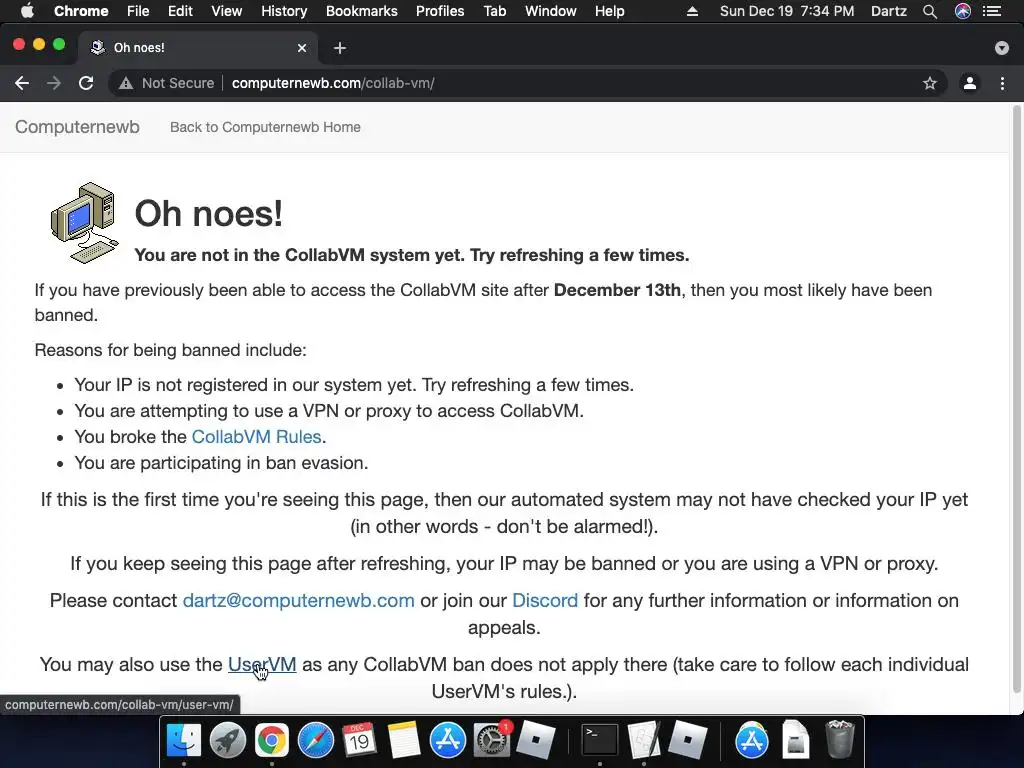Screen dimensions: 1024x768
Task: Open the Tab menu
Action: (x=495, y=11)
